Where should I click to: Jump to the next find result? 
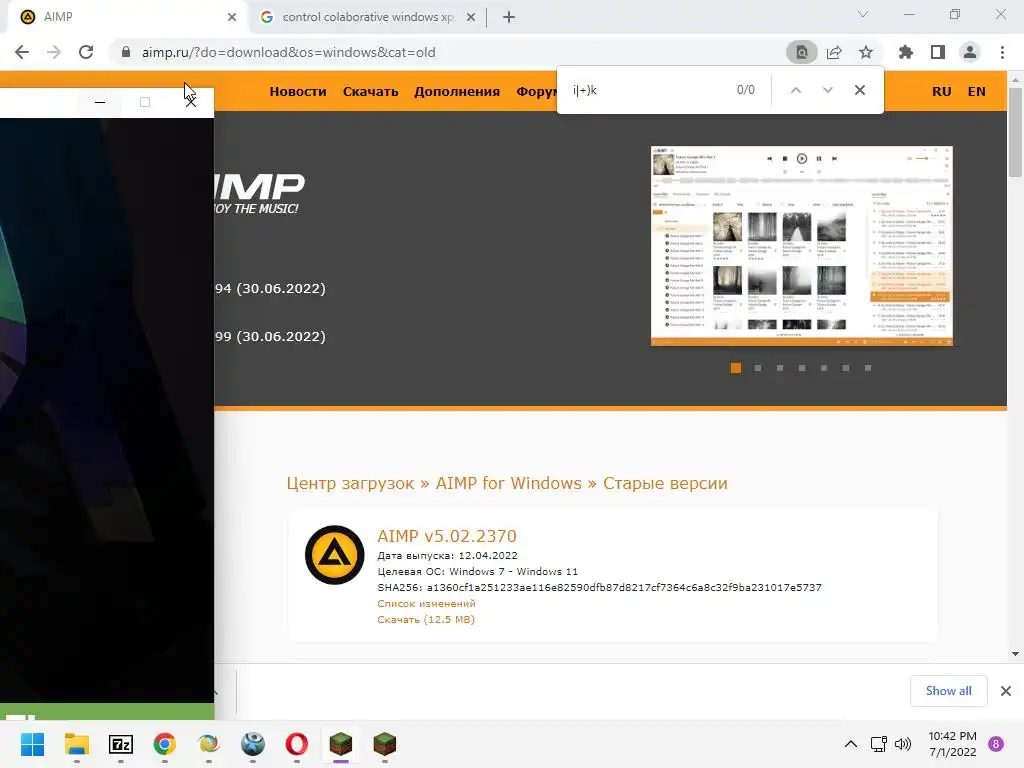point(827,90)
